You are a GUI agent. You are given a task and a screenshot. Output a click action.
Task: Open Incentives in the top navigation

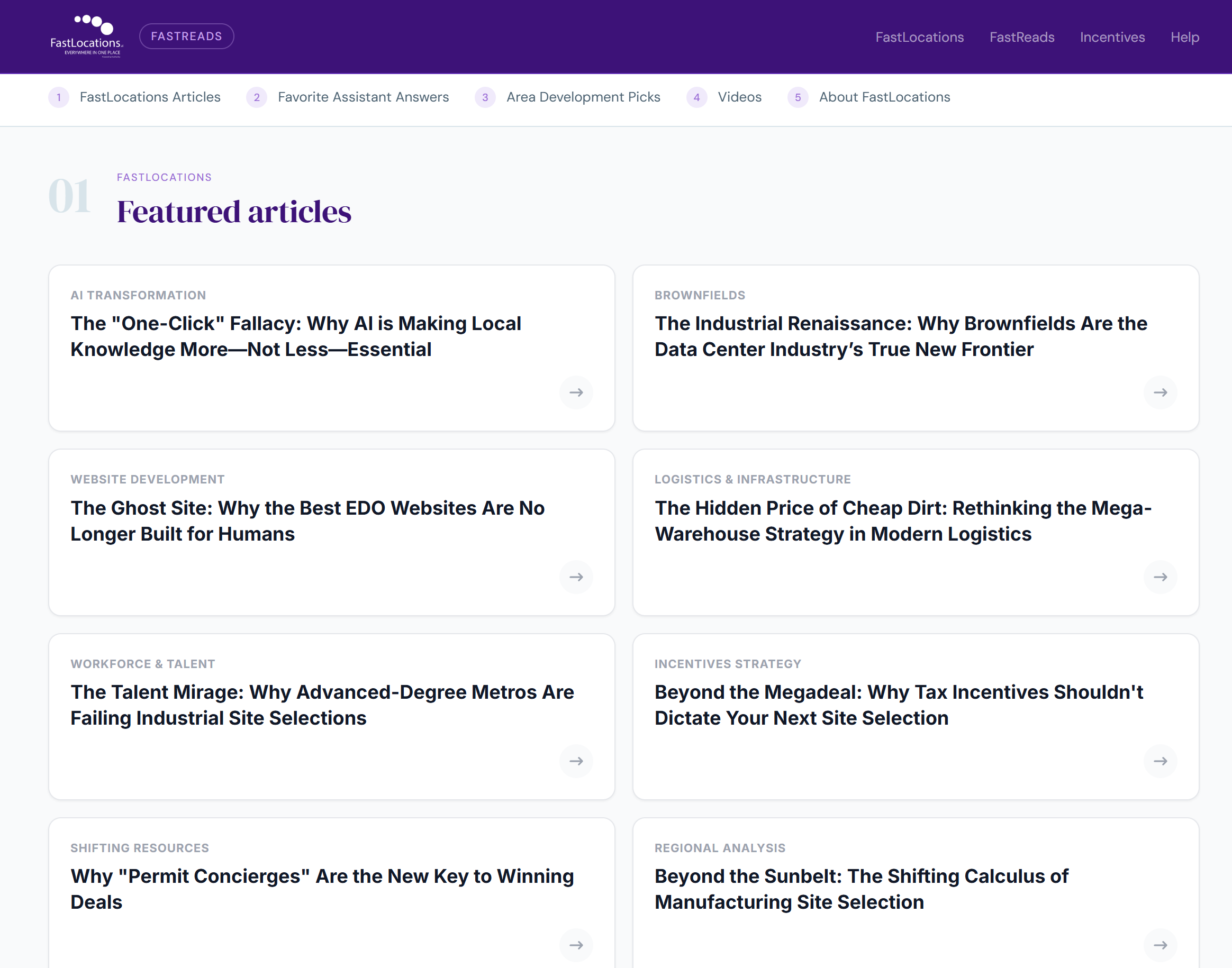(1112, 38)
